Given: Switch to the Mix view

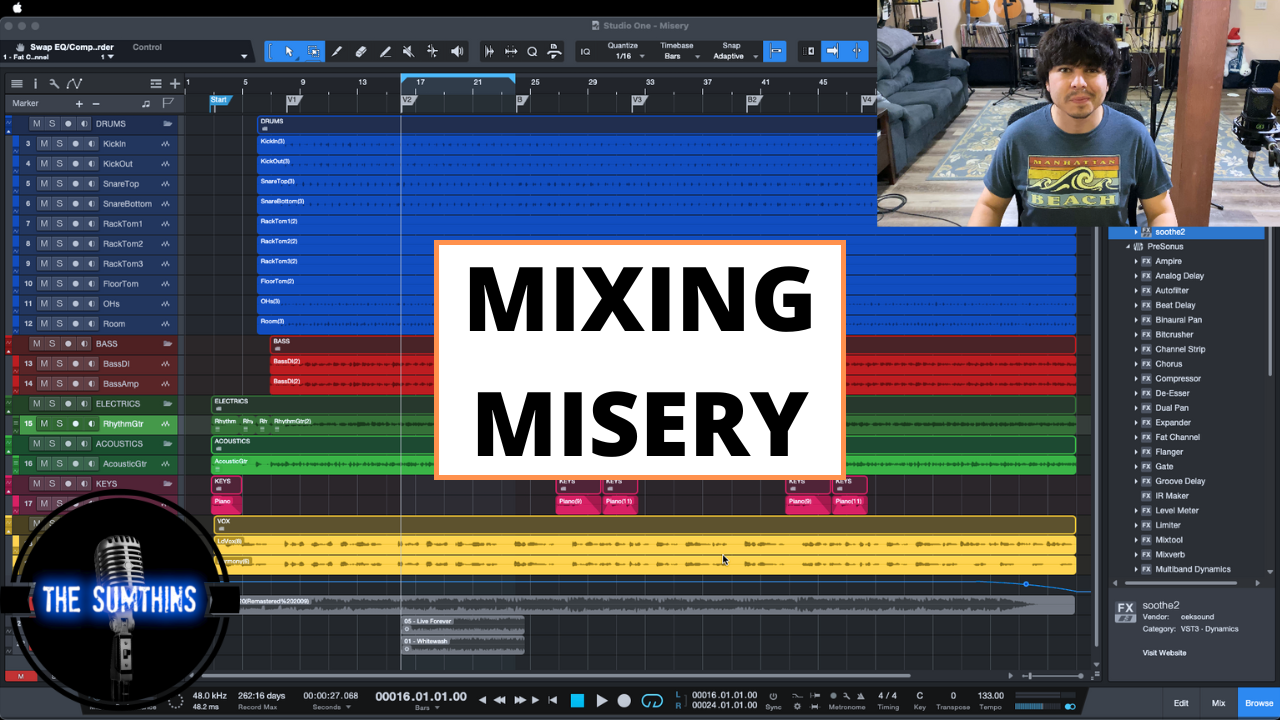Looking at the screenshot, I should 1218,703.
